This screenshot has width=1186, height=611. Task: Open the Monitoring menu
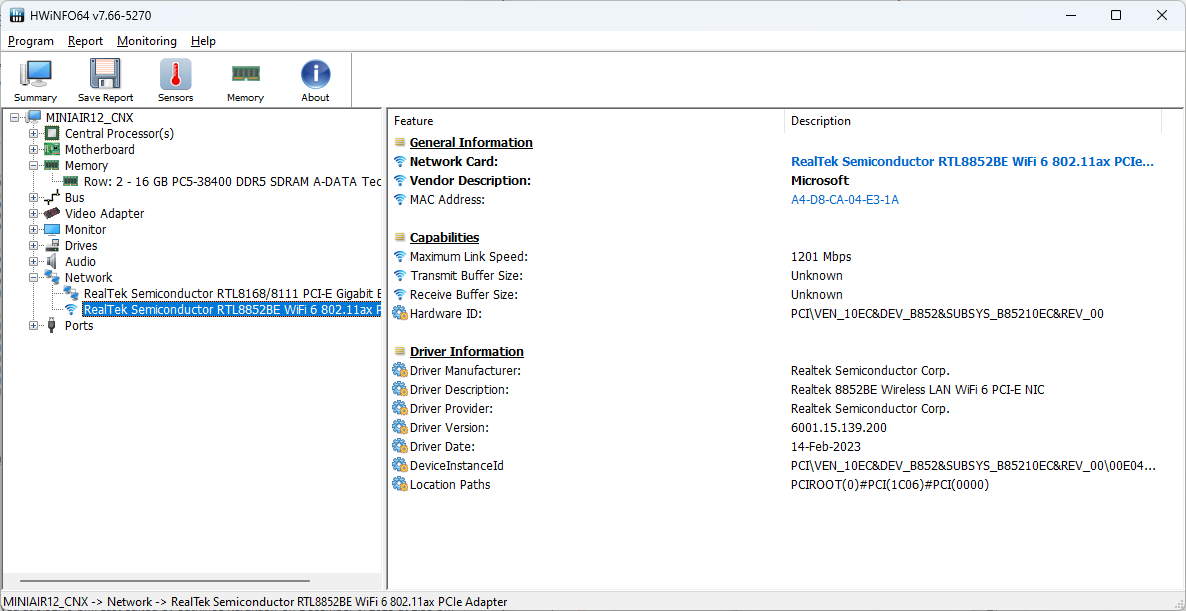(x=147, y=41)
